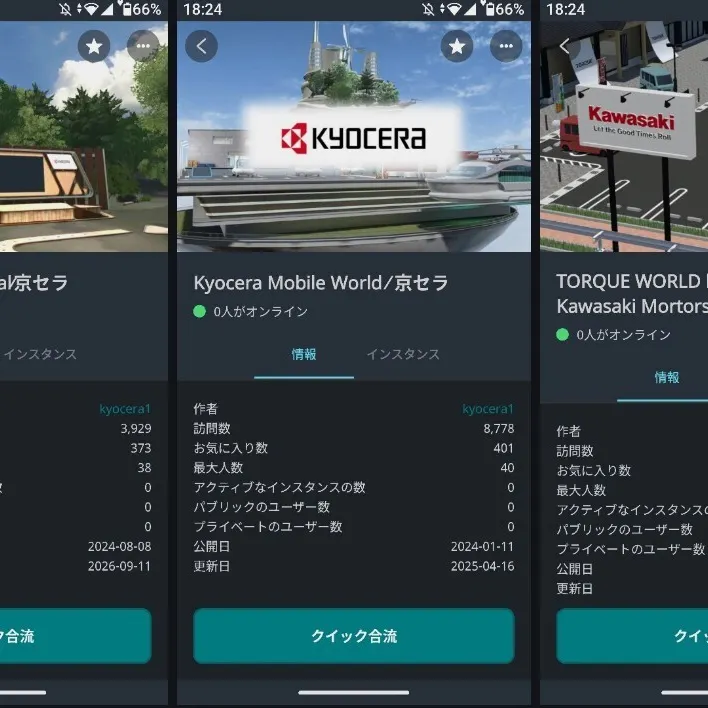Switch to the 情報 tab in Kyocera Mobile World
This screenshot has height=708, width=708.
click(304, 354)
